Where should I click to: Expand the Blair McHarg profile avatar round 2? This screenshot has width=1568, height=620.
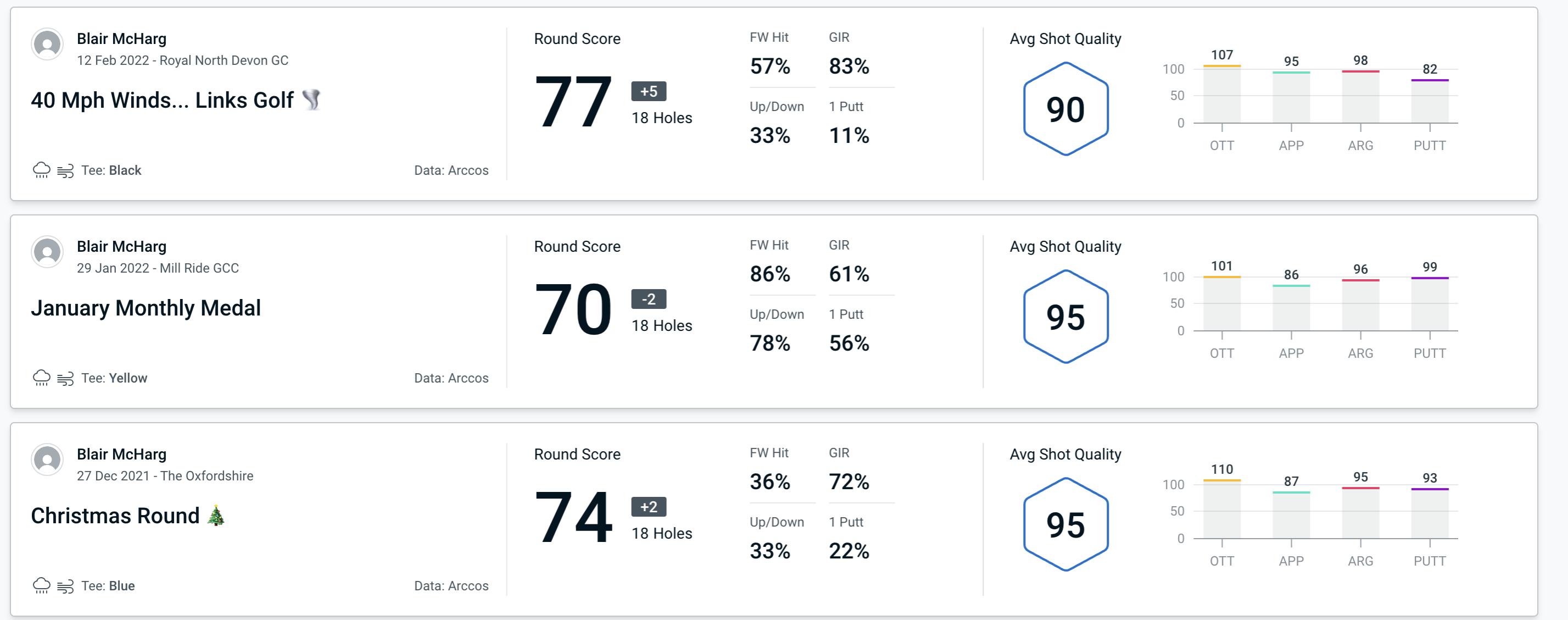[x=47, y=257]
